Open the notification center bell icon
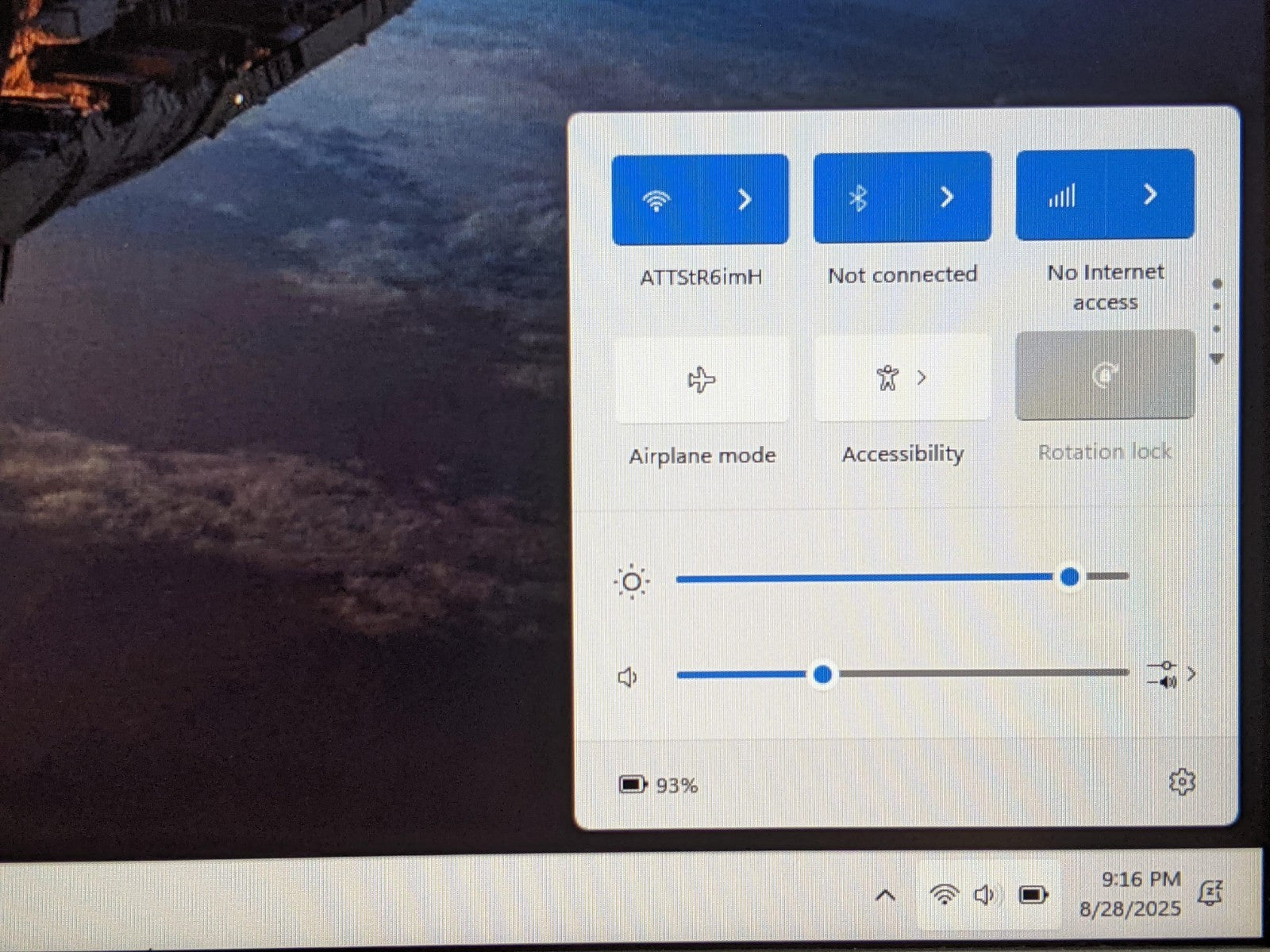The width and height of the screenshot is (1270, 952). click(1211, 894)
